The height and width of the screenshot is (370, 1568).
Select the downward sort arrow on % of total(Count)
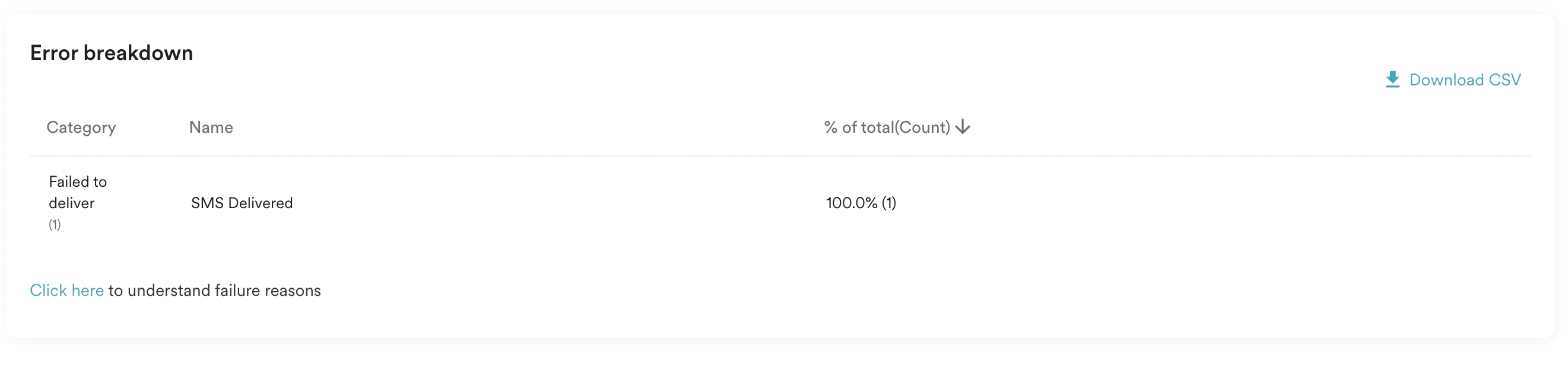(x=964, y=127)
